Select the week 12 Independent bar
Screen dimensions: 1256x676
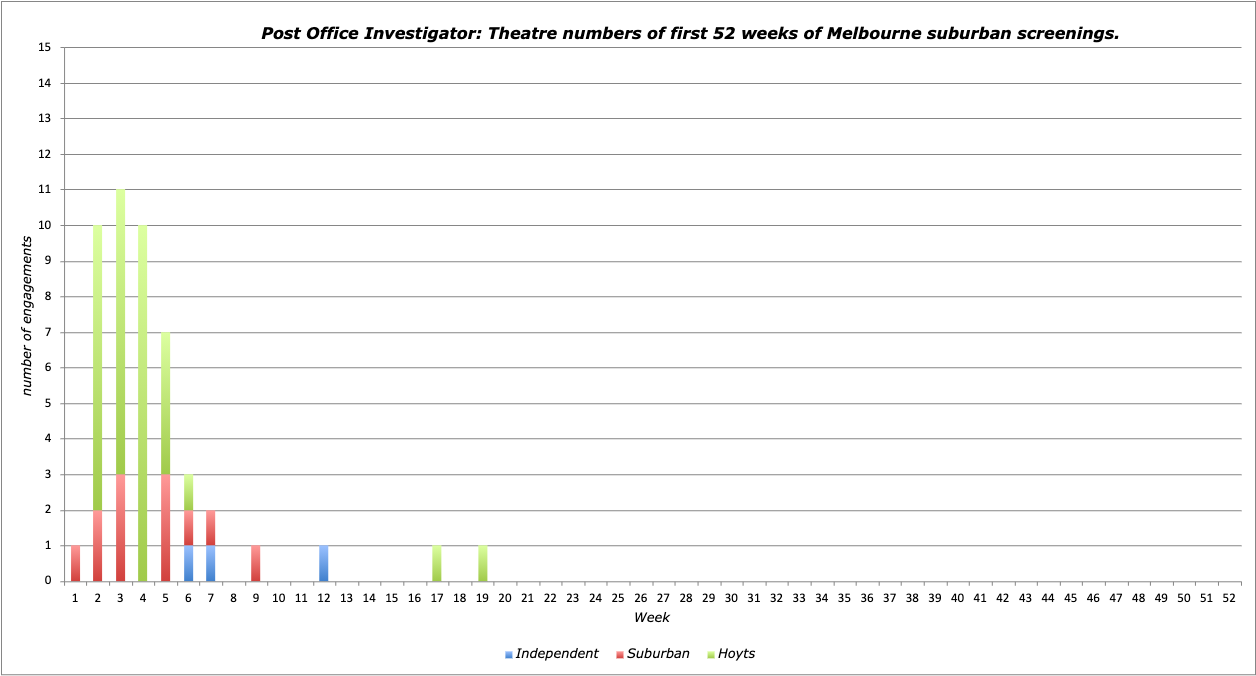coord(324,563)
